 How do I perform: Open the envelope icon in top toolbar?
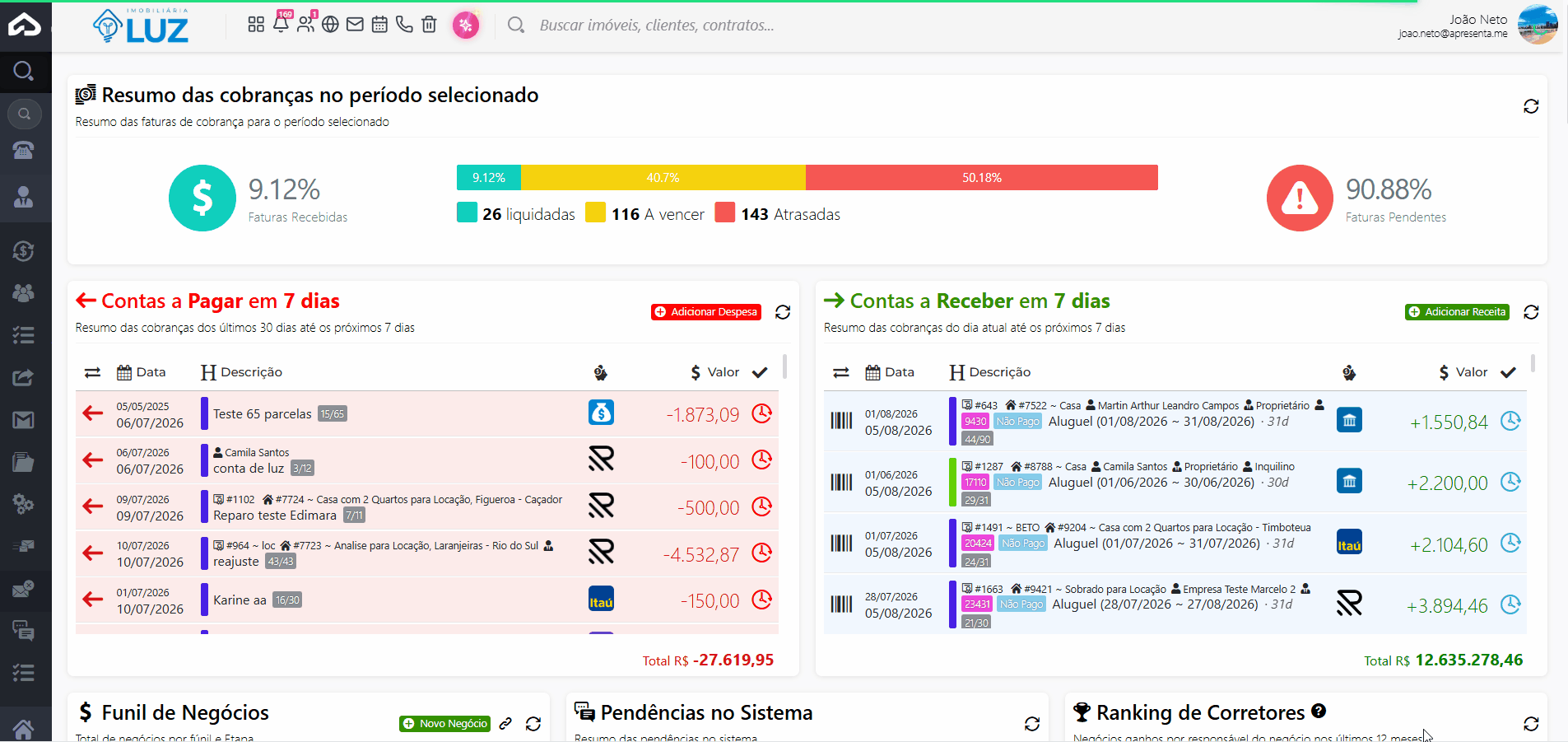pyautogui.click(x=355, y=25)
